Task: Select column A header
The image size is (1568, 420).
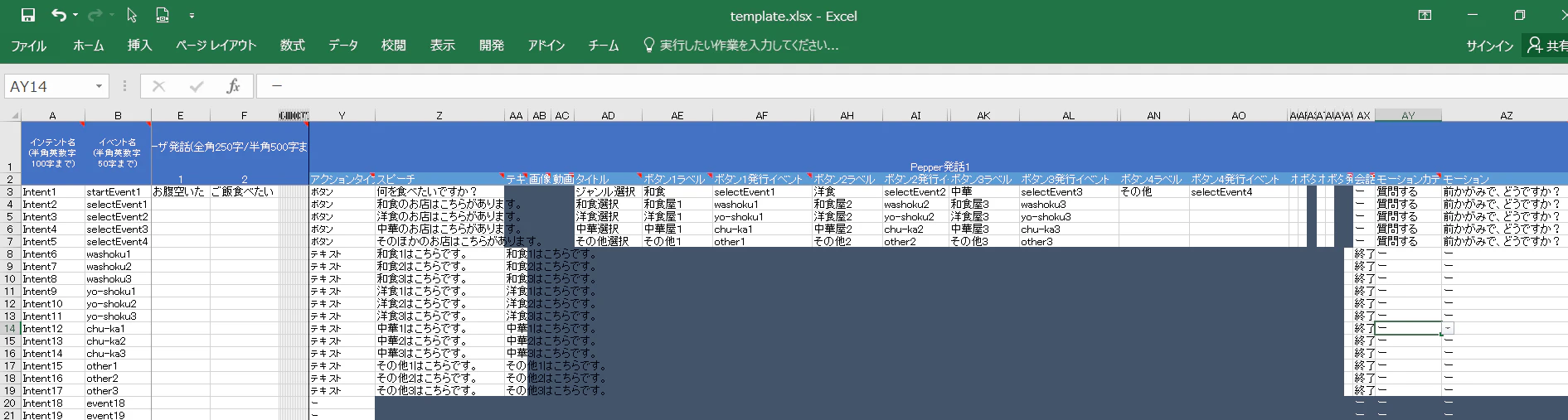Action: tap(52, 115)
